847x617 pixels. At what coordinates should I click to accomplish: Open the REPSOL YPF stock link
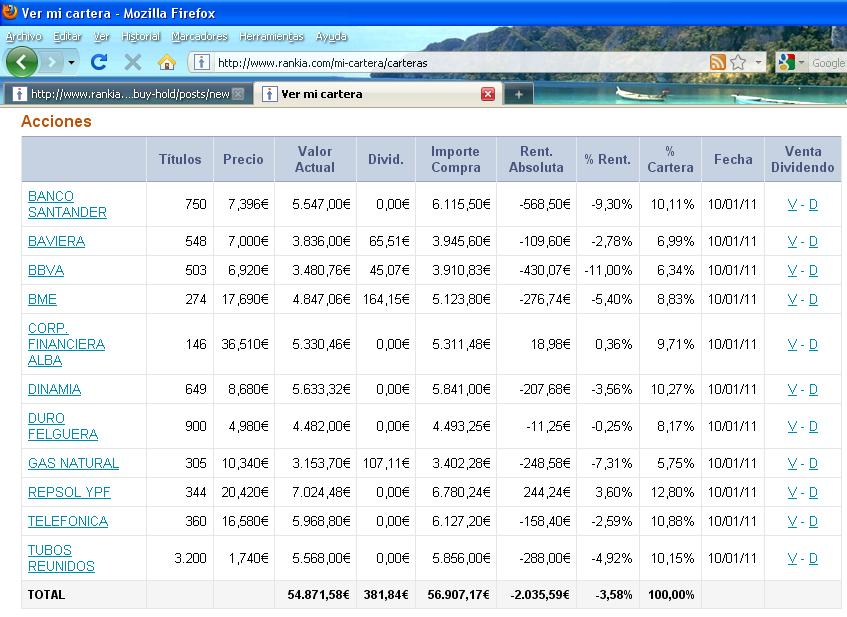pyautogui.click(x=69, y=492)
